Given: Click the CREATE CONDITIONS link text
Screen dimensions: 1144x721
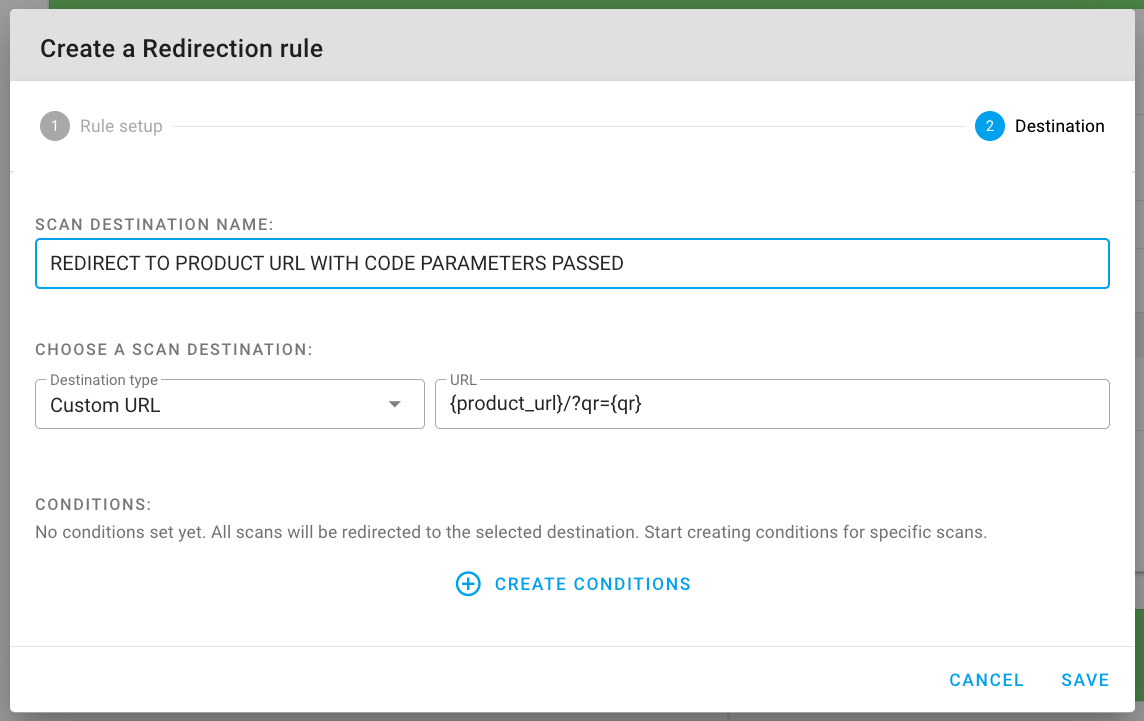Looking at the screenshot, I should [592, 584].
